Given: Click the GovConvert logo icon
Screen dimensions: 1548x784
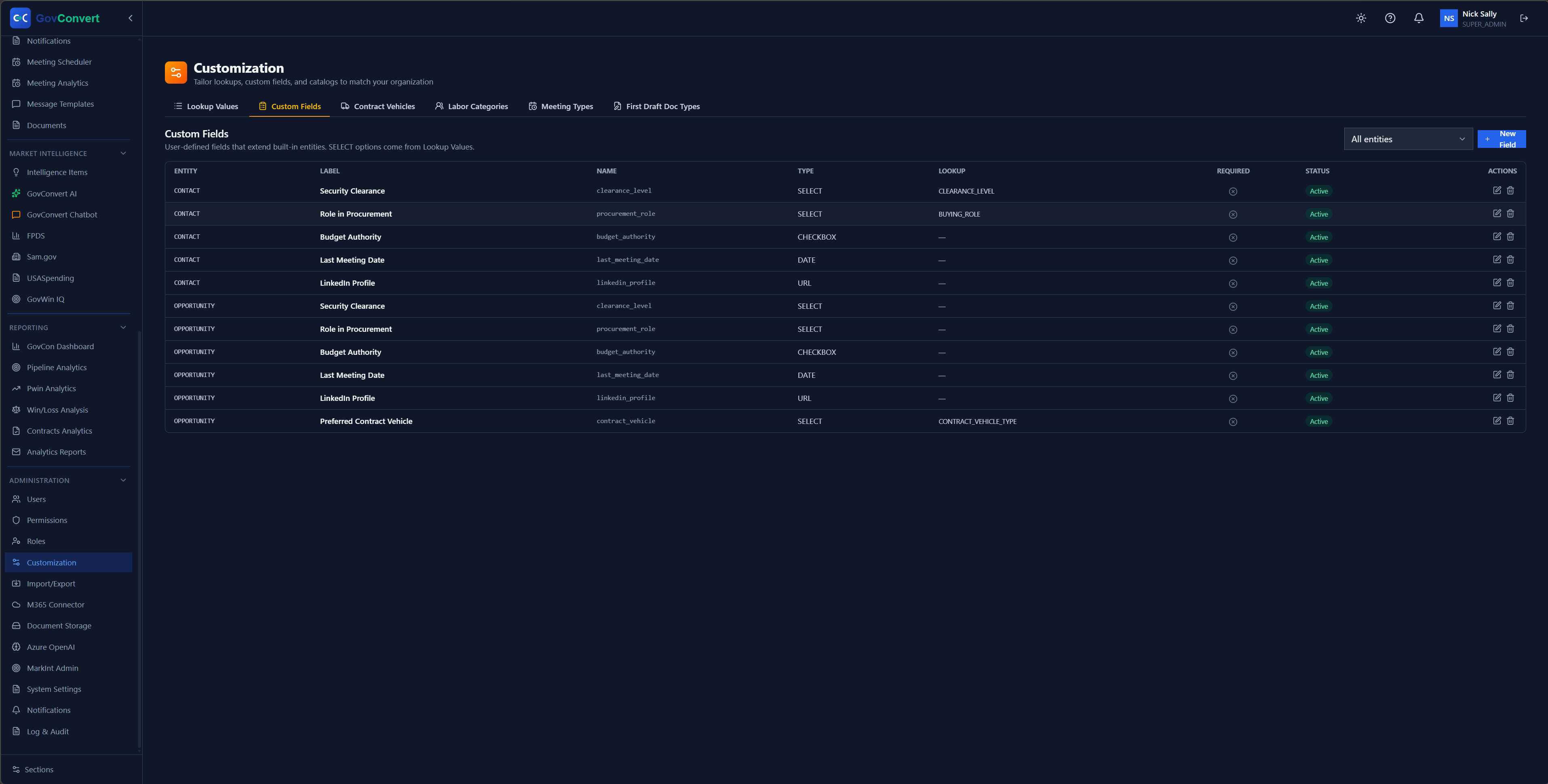Looking at the screenshot, I should pyautogui.click(x=21, y=18).
